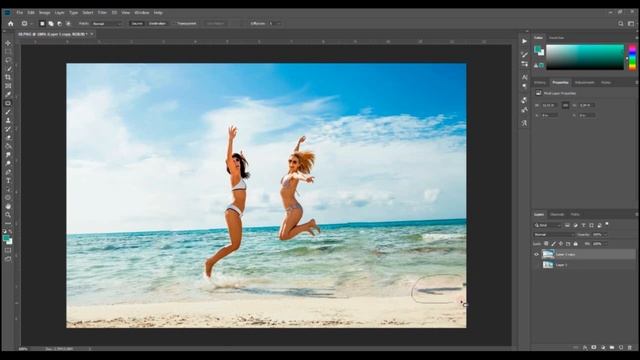Click the Destination button
The image size is (640, 360).
click(x=158, y=24)
